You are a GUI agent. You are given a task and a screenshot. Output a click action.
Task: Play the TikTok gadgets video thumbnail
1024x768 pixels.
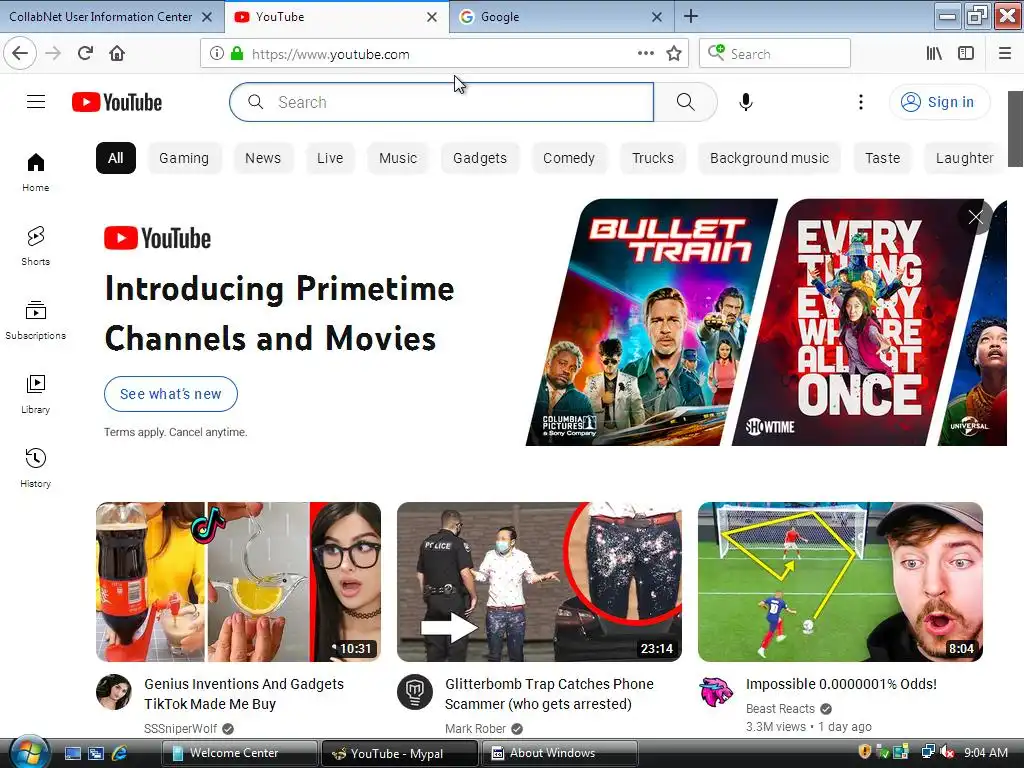(238, 582)
